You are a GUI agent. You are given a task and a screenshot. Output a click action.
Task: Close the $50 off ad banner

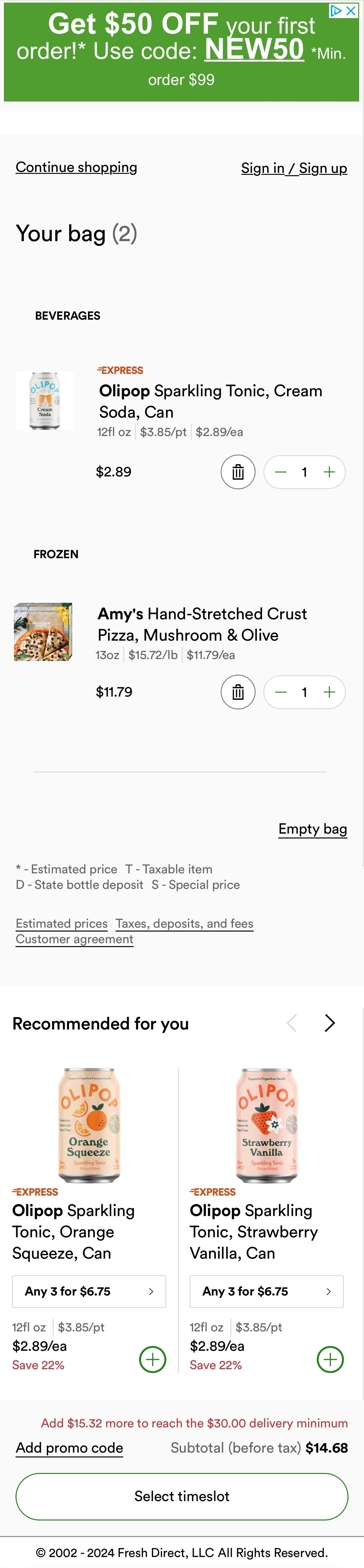[x=351, y=10]
